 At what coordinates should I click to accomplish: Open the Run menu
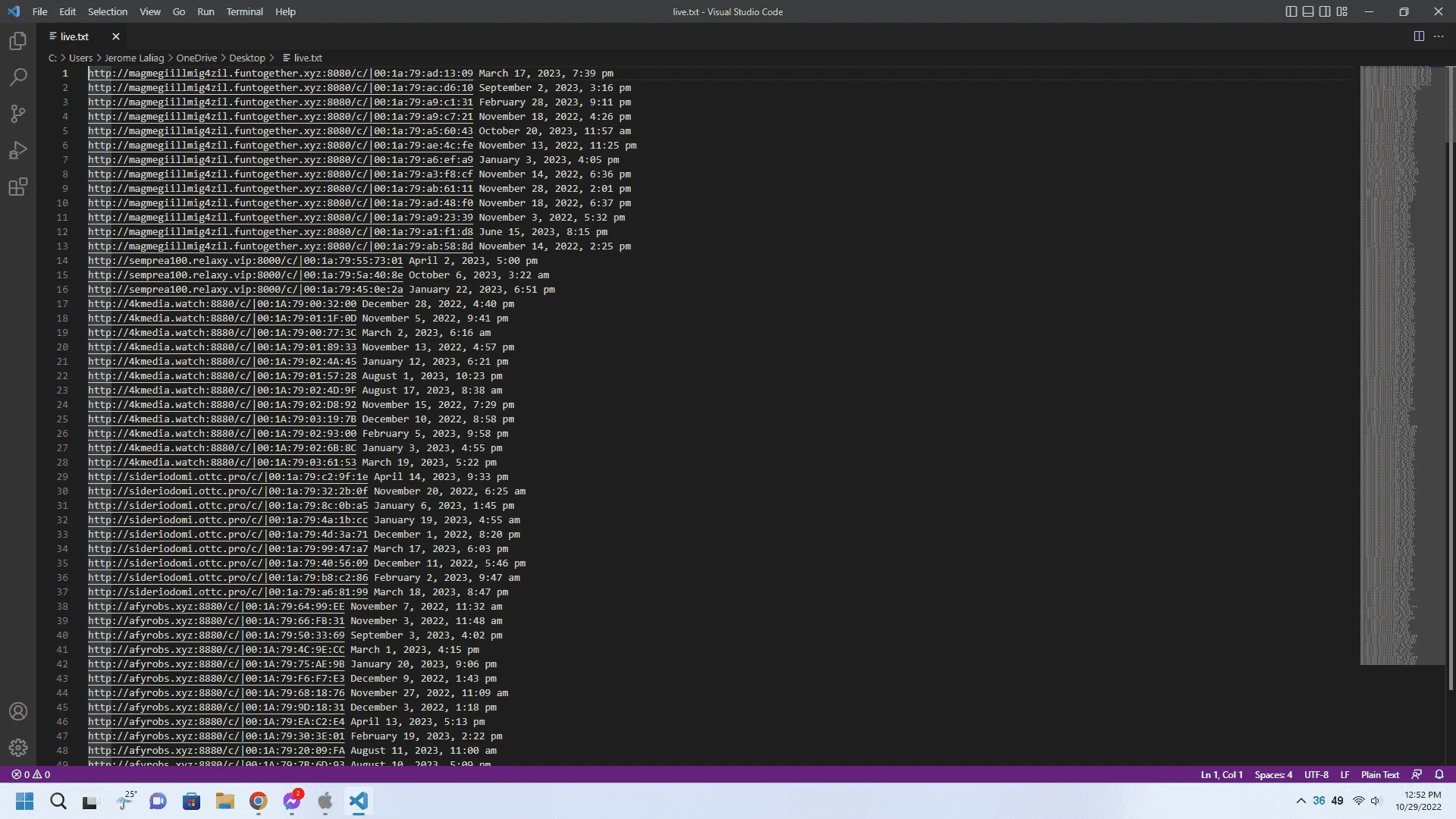(x=206, y=11)
